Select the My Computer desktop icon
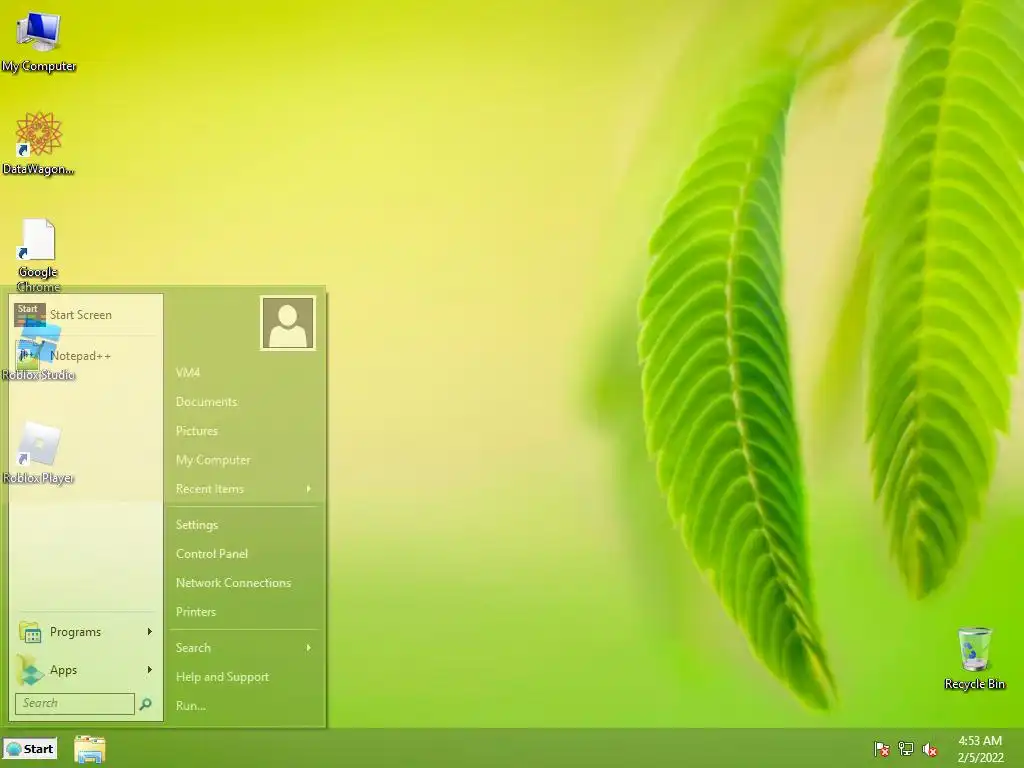Screen dimensions: 1024x768 pos(39,41)
